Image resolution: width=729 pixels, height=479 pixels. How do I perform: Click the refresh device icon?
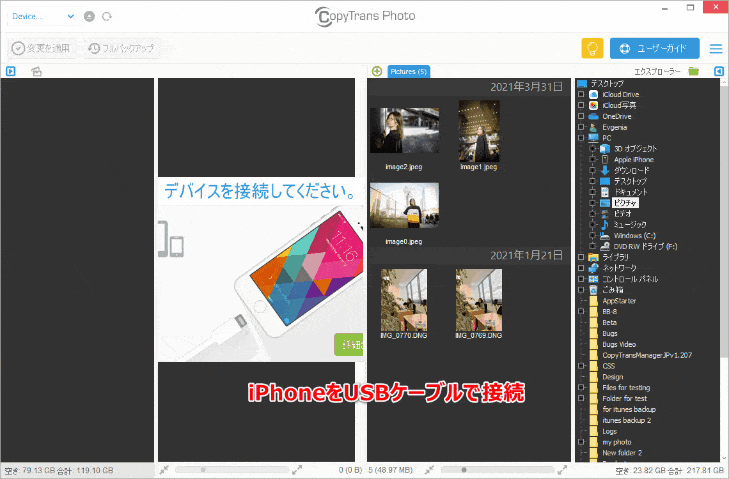tap(107, 16)
